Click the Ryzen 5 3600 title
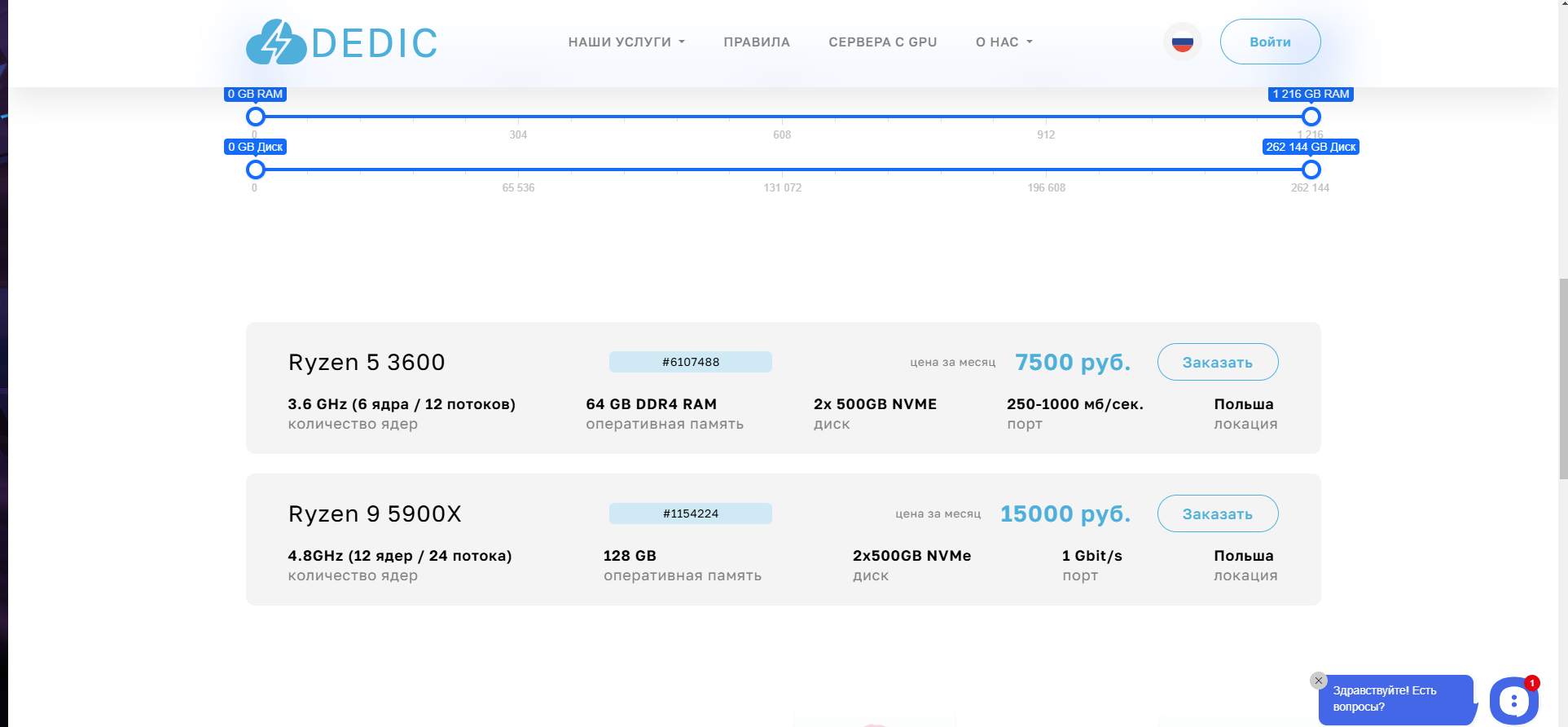This screenshot has height=727, width=1568. pyautogui.click(x=367, y=362)
